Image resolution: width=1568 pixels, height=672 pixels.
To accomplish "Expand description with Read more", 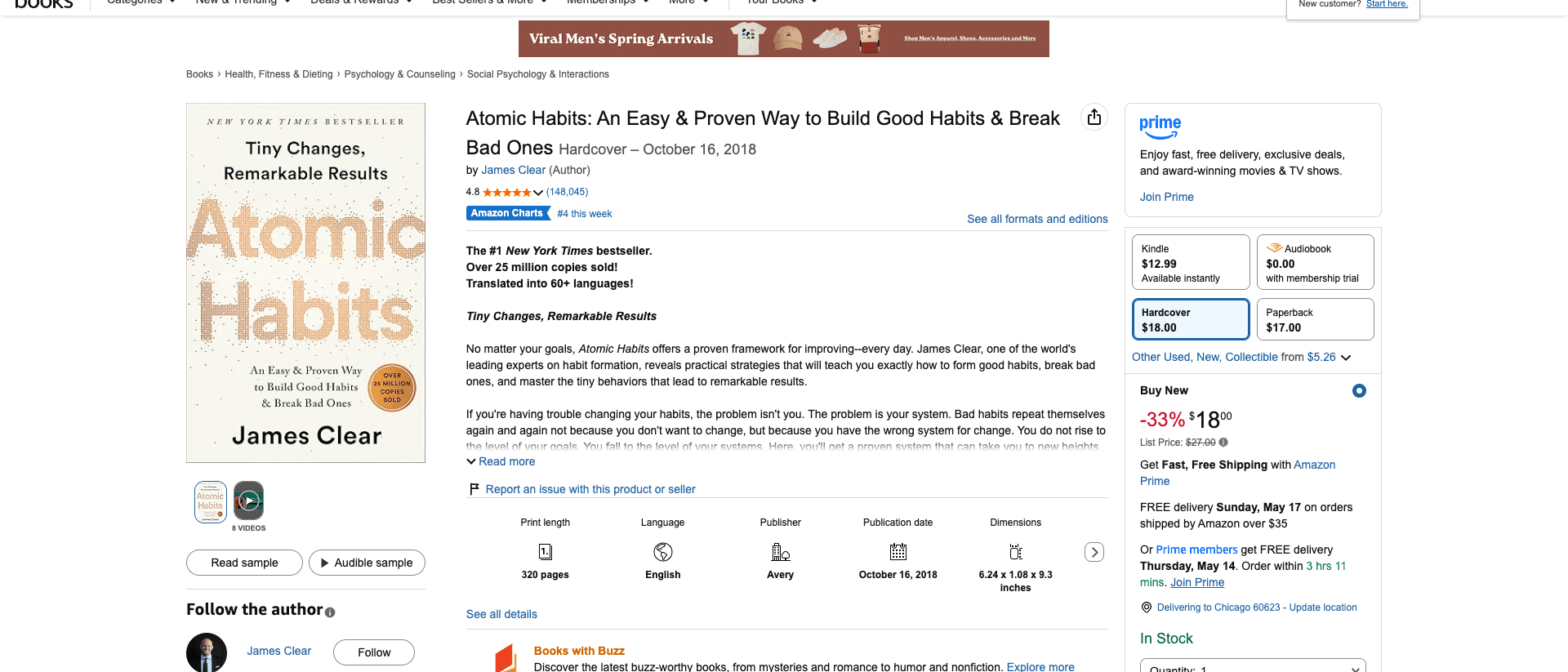I will (x=501, y=461).
